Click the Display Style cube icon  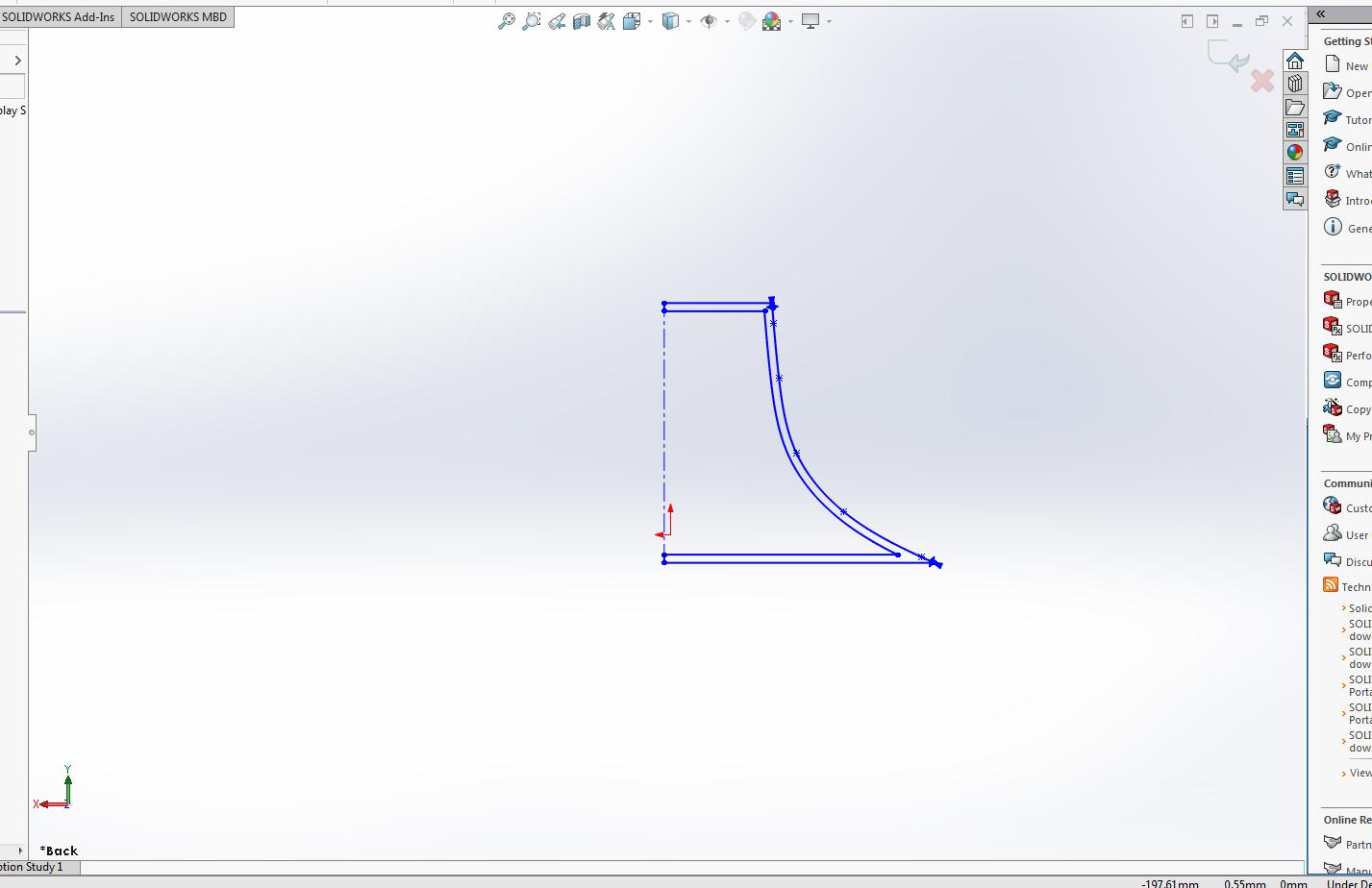[671, 21]
